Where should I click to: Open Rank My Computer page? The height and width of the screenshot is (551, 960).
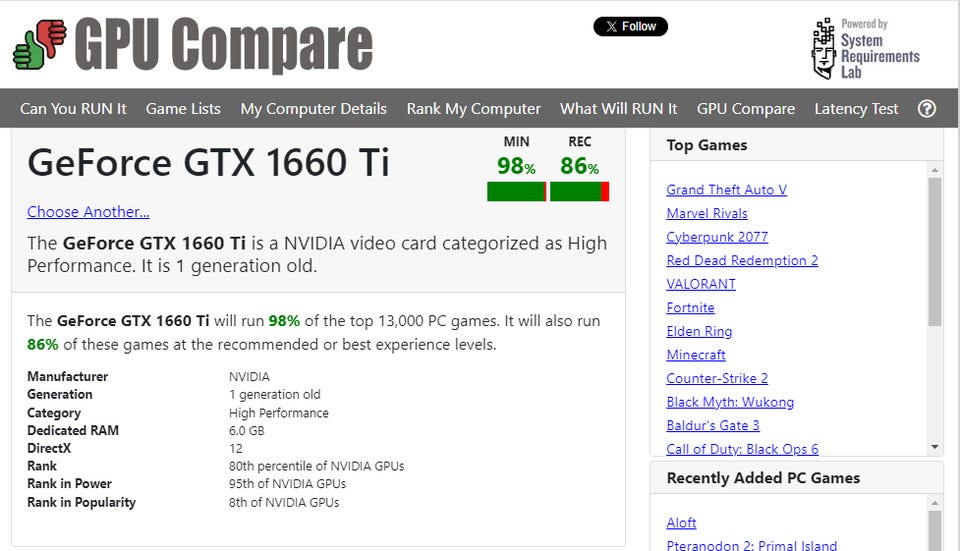click(474, 109)
